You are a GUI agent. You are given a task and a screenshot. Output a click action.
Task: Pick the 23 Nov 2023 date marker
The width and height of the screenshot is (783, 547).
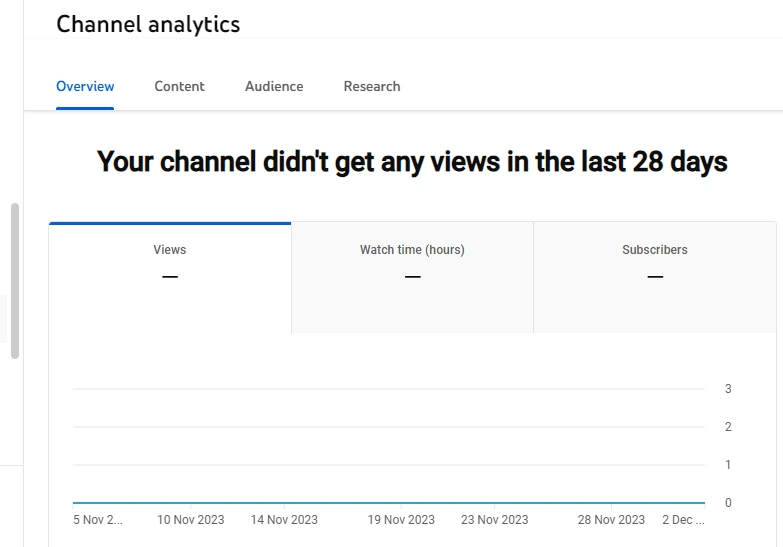pos(494,520)
